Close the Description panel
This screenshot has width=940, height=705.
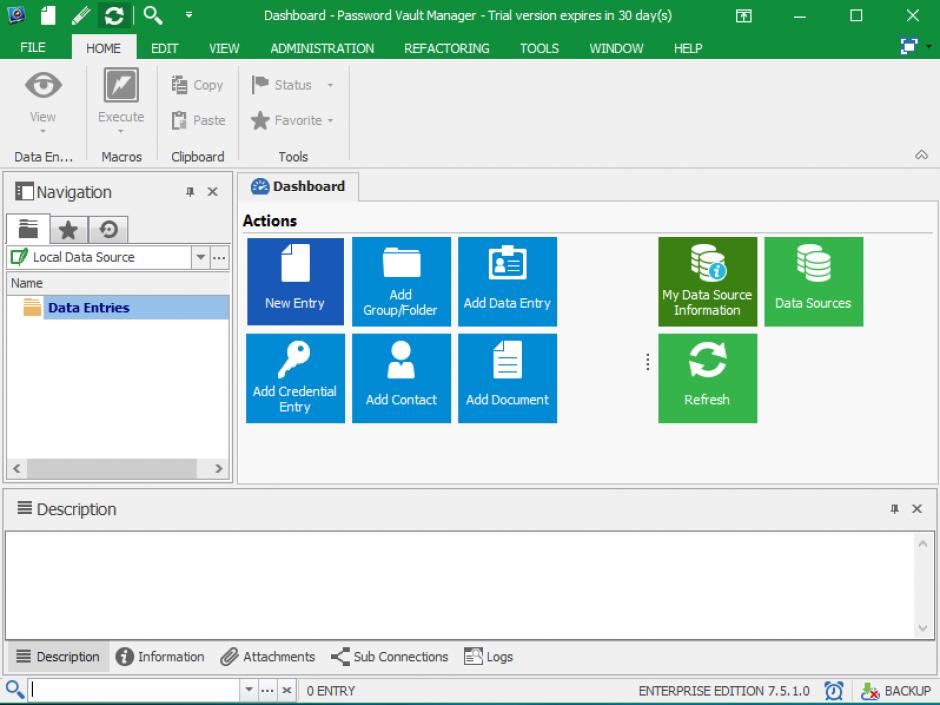[x=917, y=509]
